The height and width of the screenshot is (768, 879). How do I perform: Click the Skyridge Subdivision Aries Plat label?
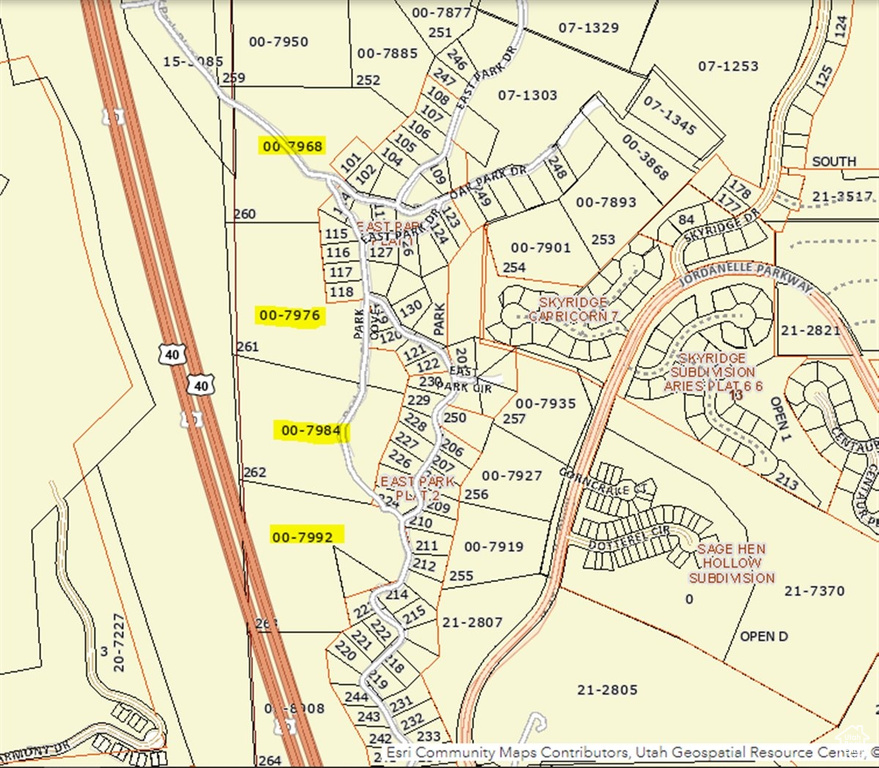[720, 371]
